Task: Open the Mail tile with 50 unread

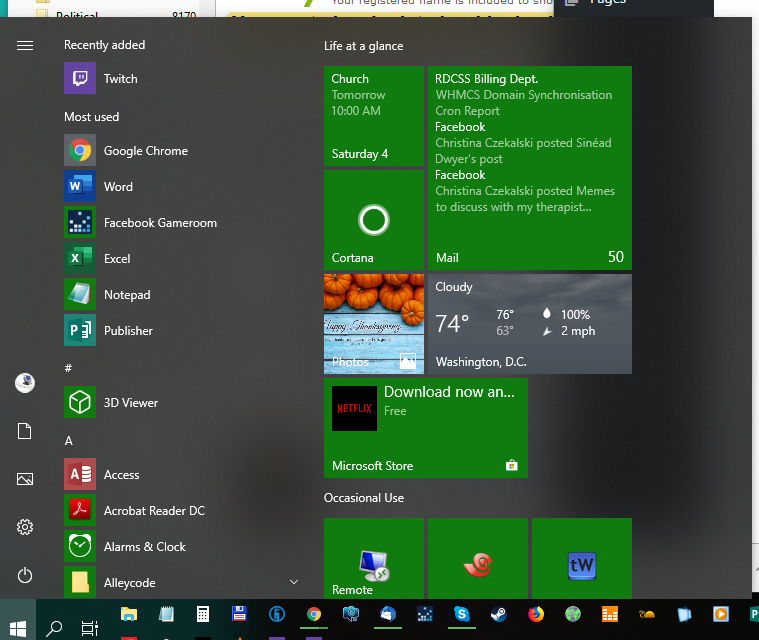Action: 530,168
